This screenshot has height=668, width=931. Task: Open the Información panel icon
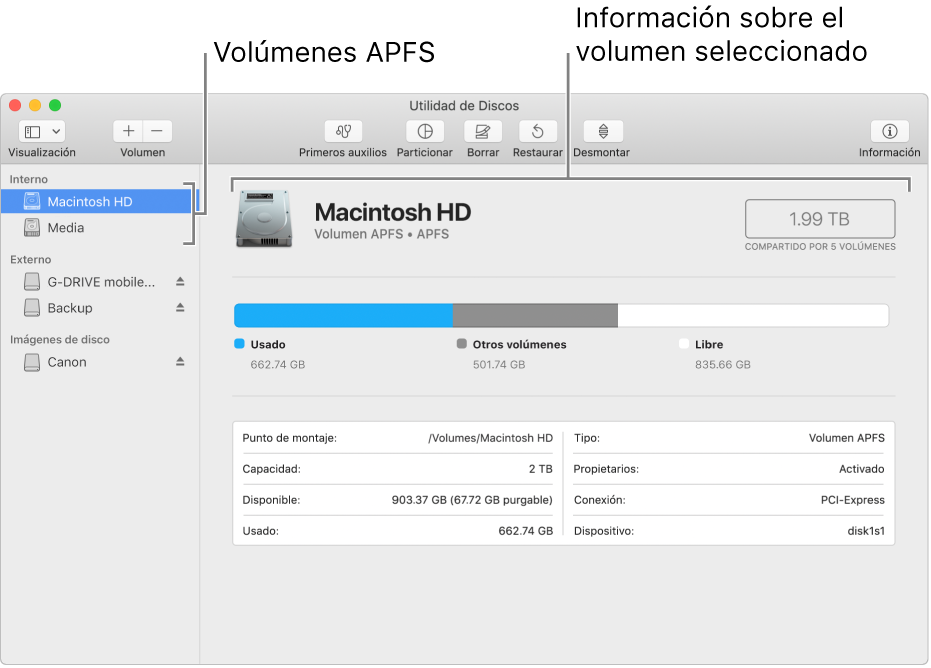click(889, 131)
